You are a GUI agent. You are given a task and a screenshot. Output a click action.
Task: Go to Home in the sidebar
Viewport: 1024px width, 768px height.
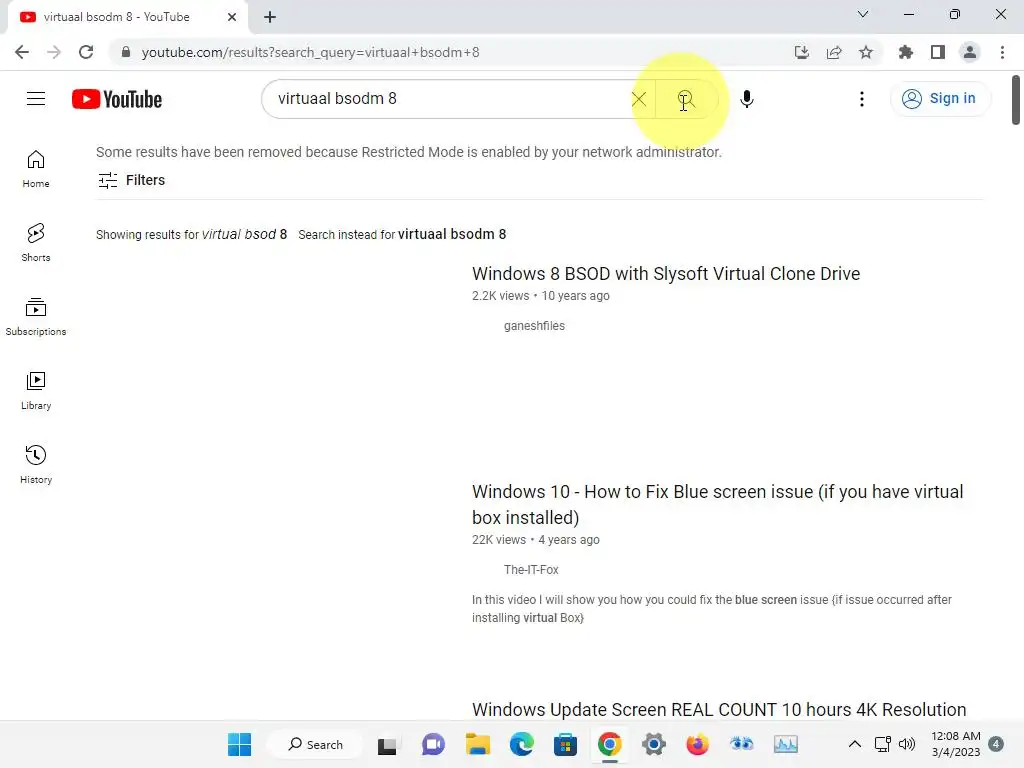point(36,168)
